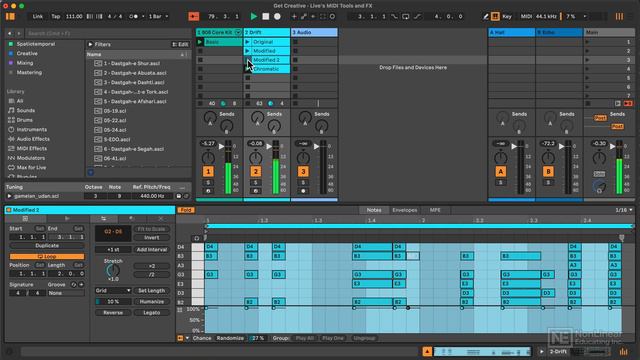Click the Duplicate loop button

[47, 246]
